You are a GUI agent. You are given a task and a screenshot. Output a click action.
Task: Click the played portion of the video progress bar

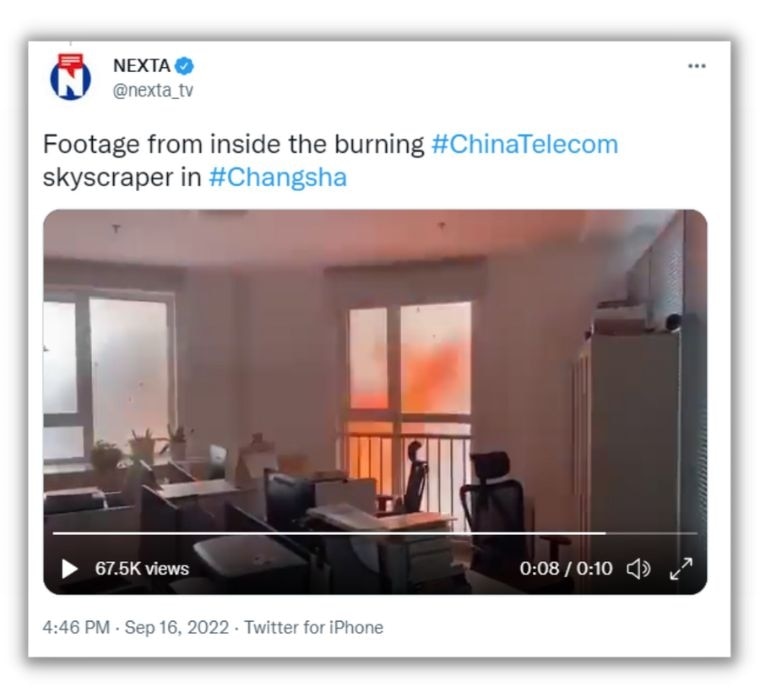(329, 533)
